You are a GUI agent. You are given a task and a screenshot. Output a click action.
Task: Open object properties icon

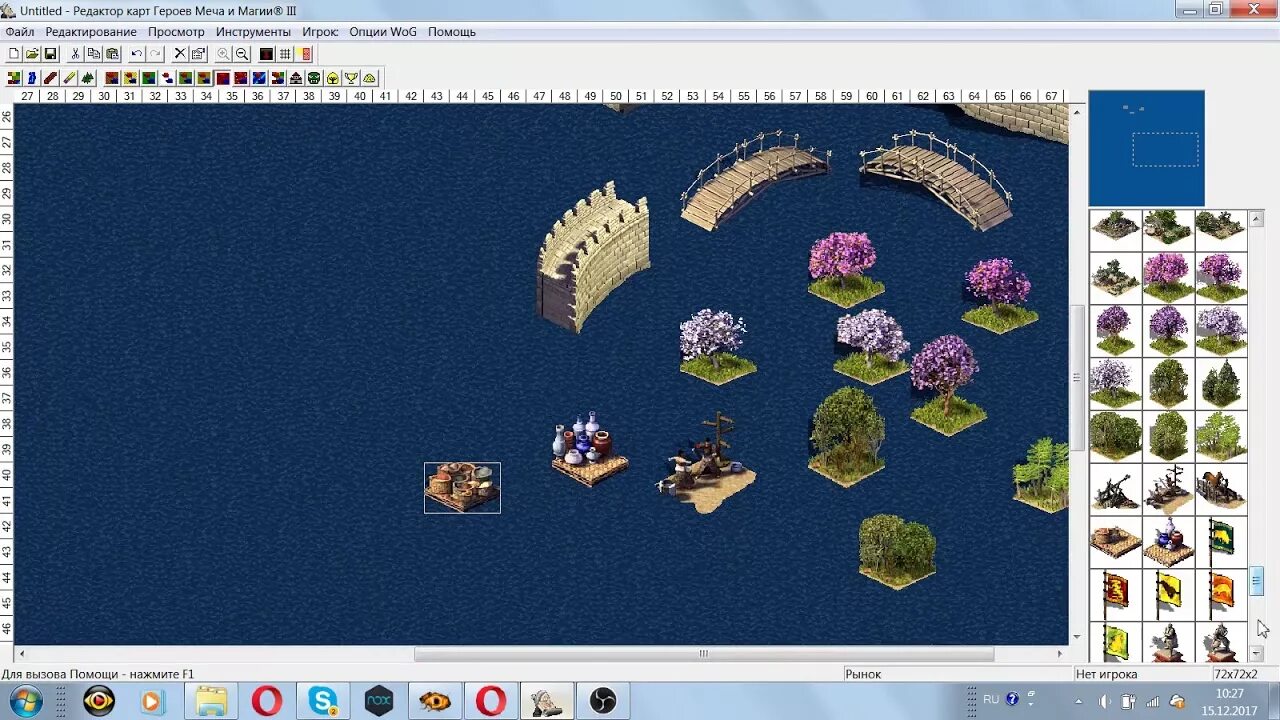198,54
